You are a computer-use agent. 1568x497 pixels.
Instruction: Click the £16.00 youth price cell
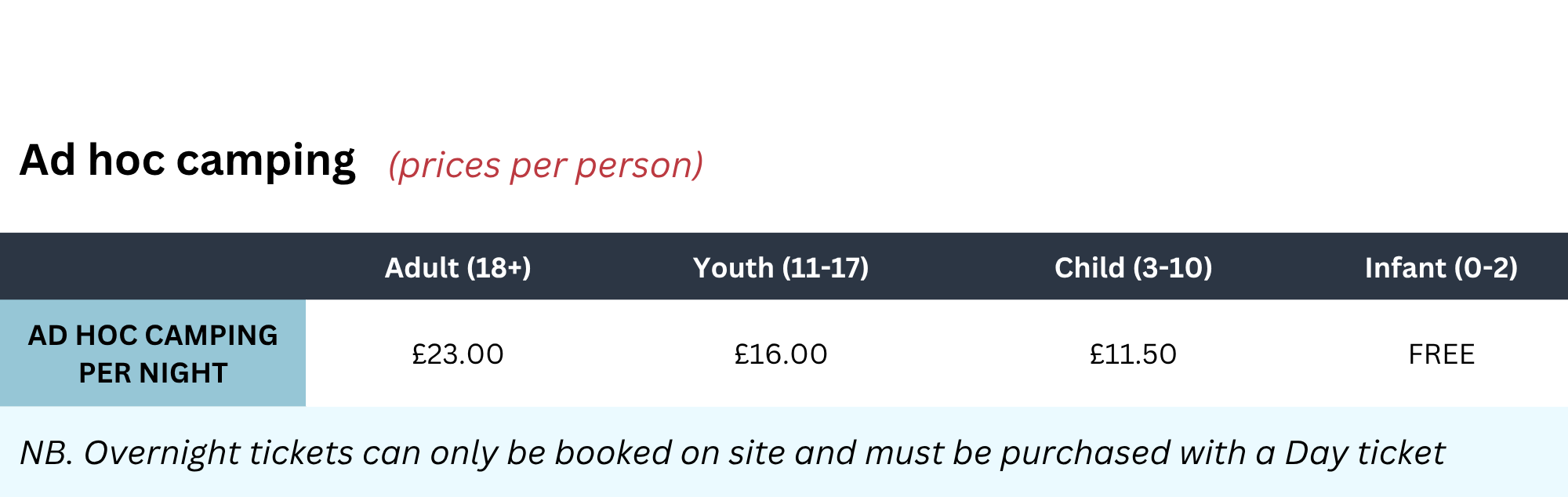(x=781, y=354)
